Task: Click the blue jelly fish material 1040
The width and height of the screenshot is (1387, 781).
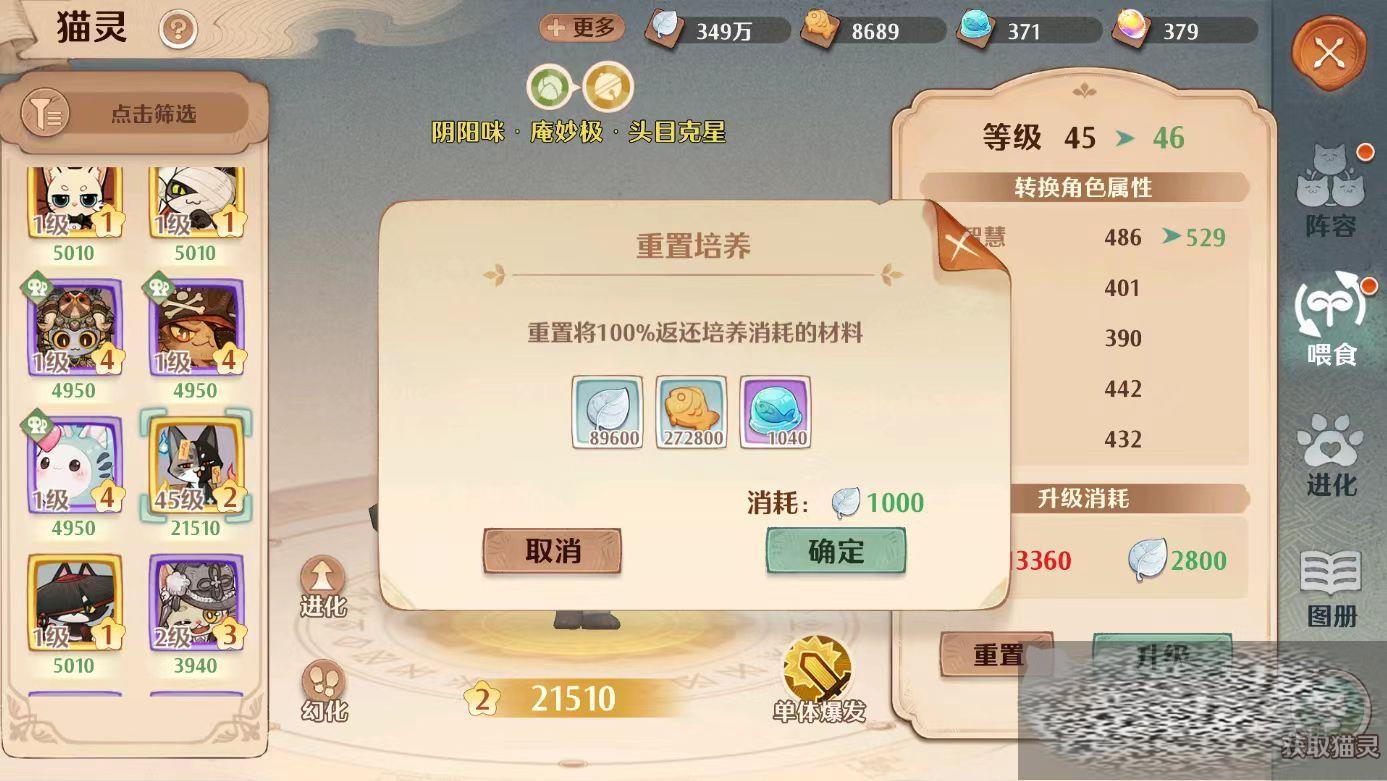Action: tap(775, 411)
